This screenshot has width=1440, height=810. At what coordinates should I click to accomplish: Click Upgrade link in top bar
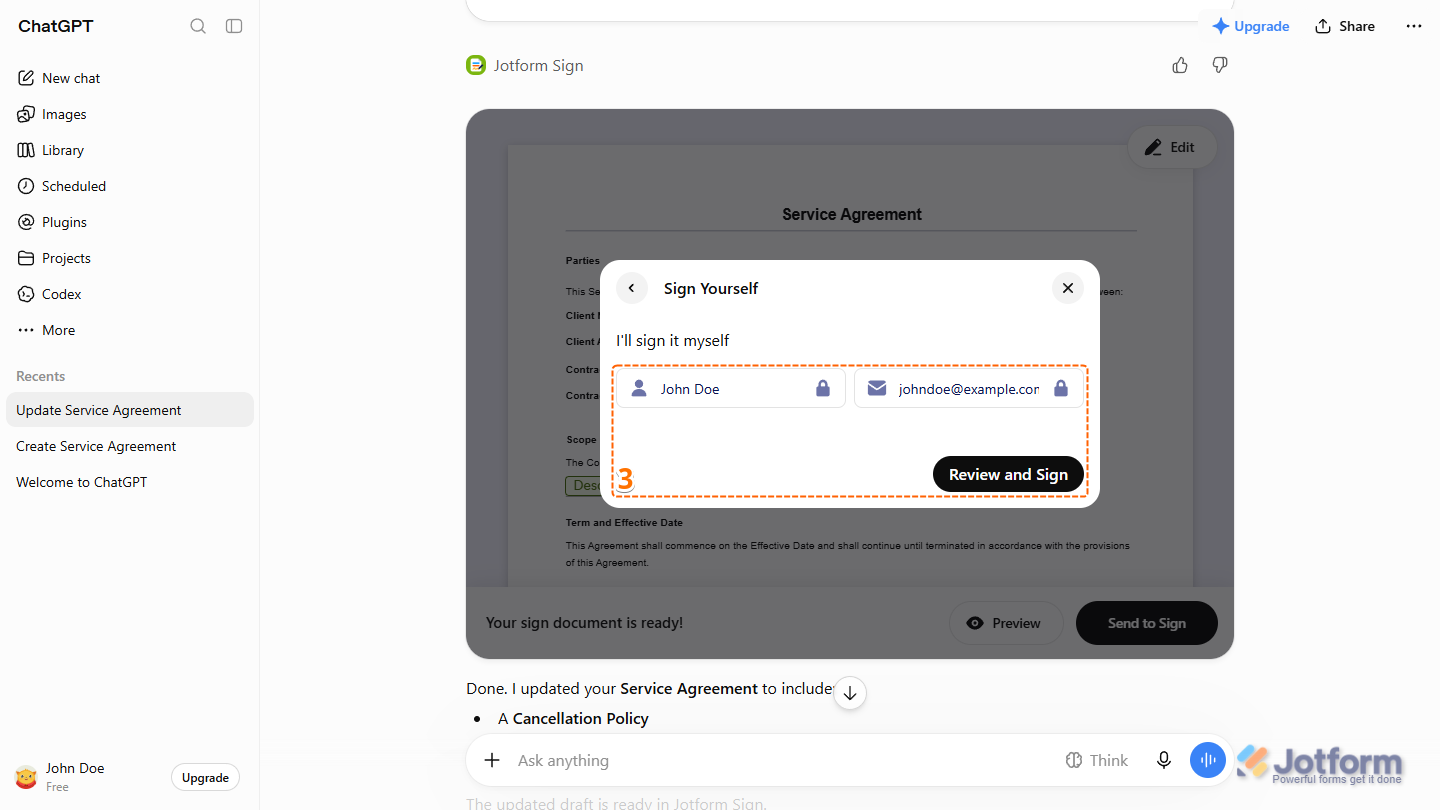(x=1250, y=26)
